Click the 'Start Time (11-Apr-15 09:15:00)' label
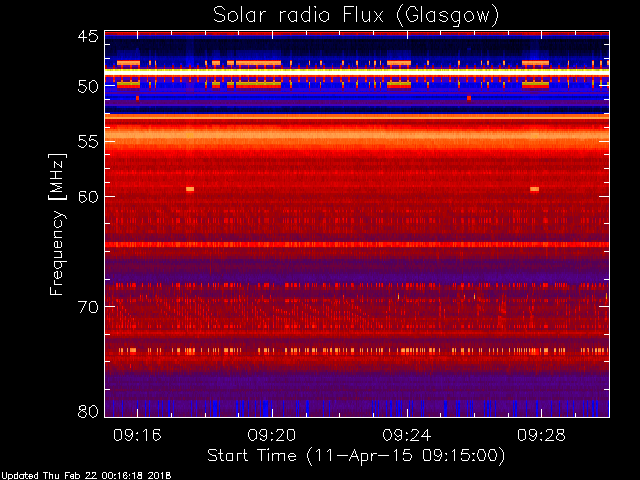Viewport: 640px width, 480px height. 356,456
